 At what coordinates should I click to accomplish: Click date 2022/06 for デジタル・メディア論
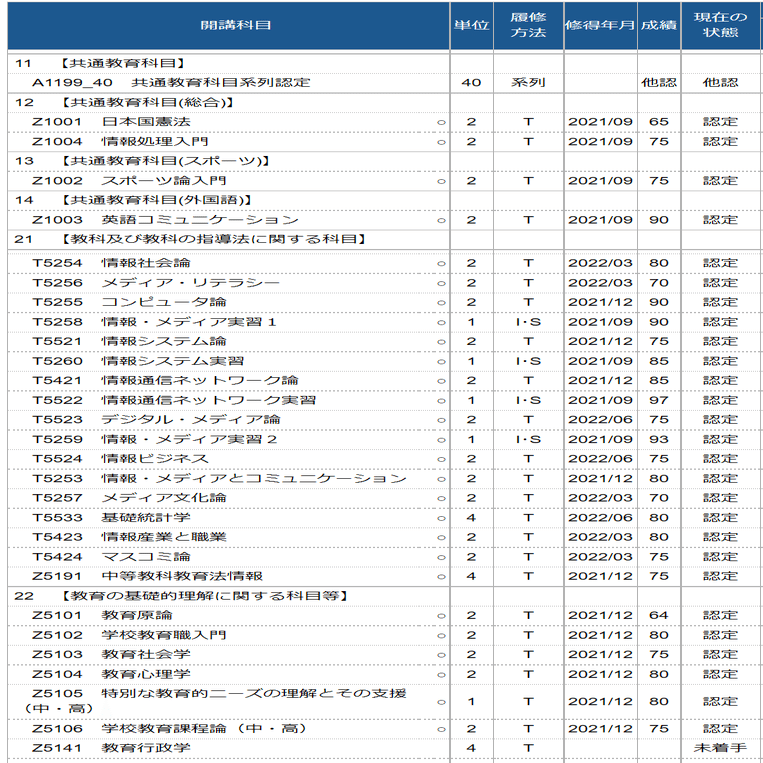click(600, 420)
